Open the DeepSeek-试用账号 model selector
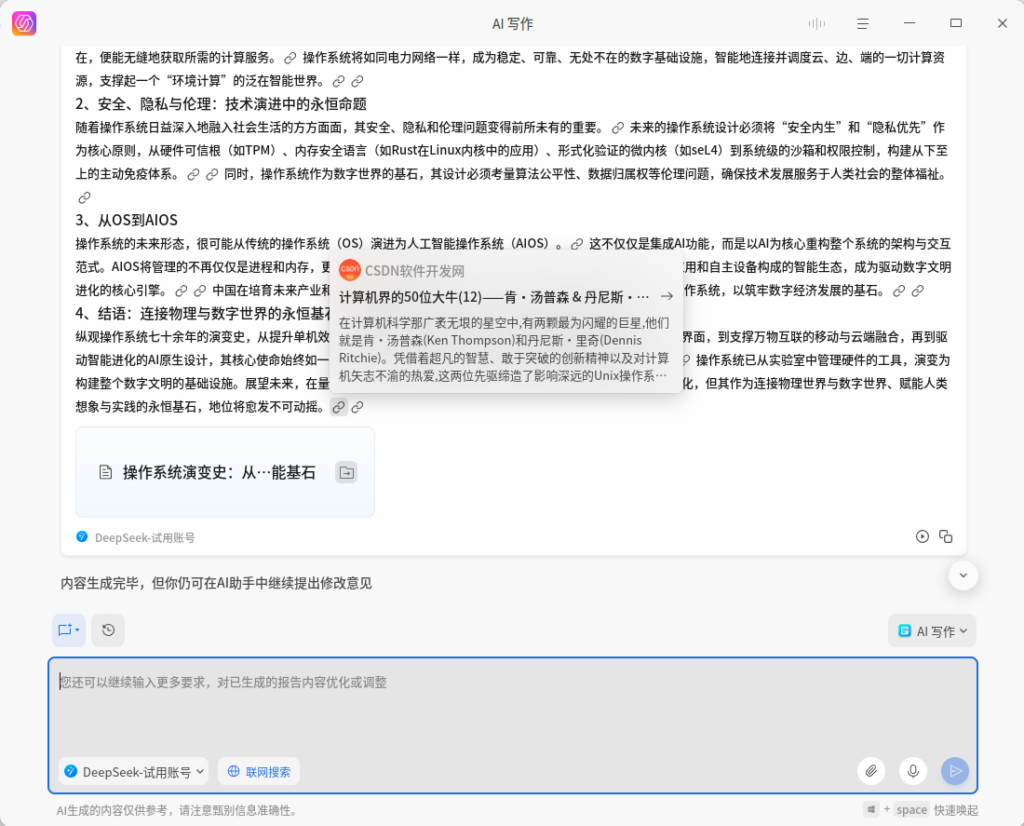This screenshot has height=826, width=1024. coord(134,771)
